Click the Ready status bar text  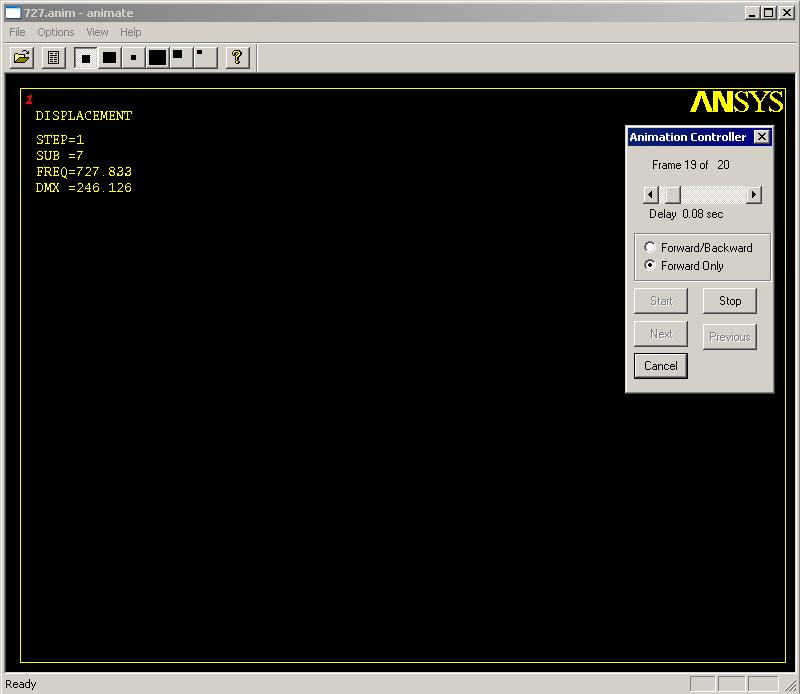point(20,684)
